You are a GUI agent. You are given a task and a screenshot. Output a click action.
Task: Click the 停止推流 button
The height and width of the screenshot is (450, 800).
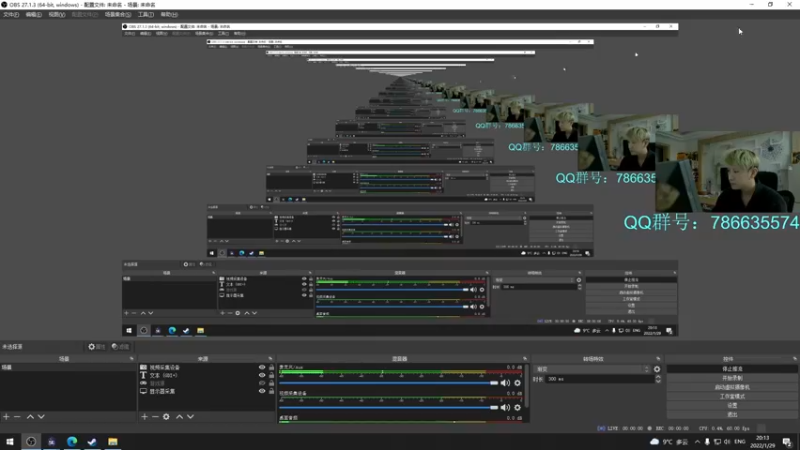click(x=732, y=369)
